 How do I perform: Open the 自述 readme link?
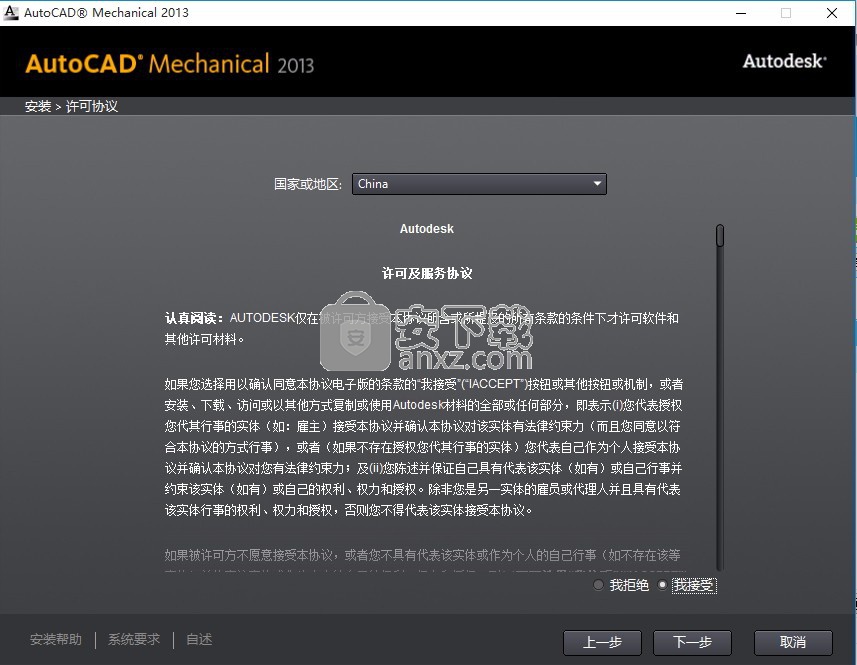[199, 639]
